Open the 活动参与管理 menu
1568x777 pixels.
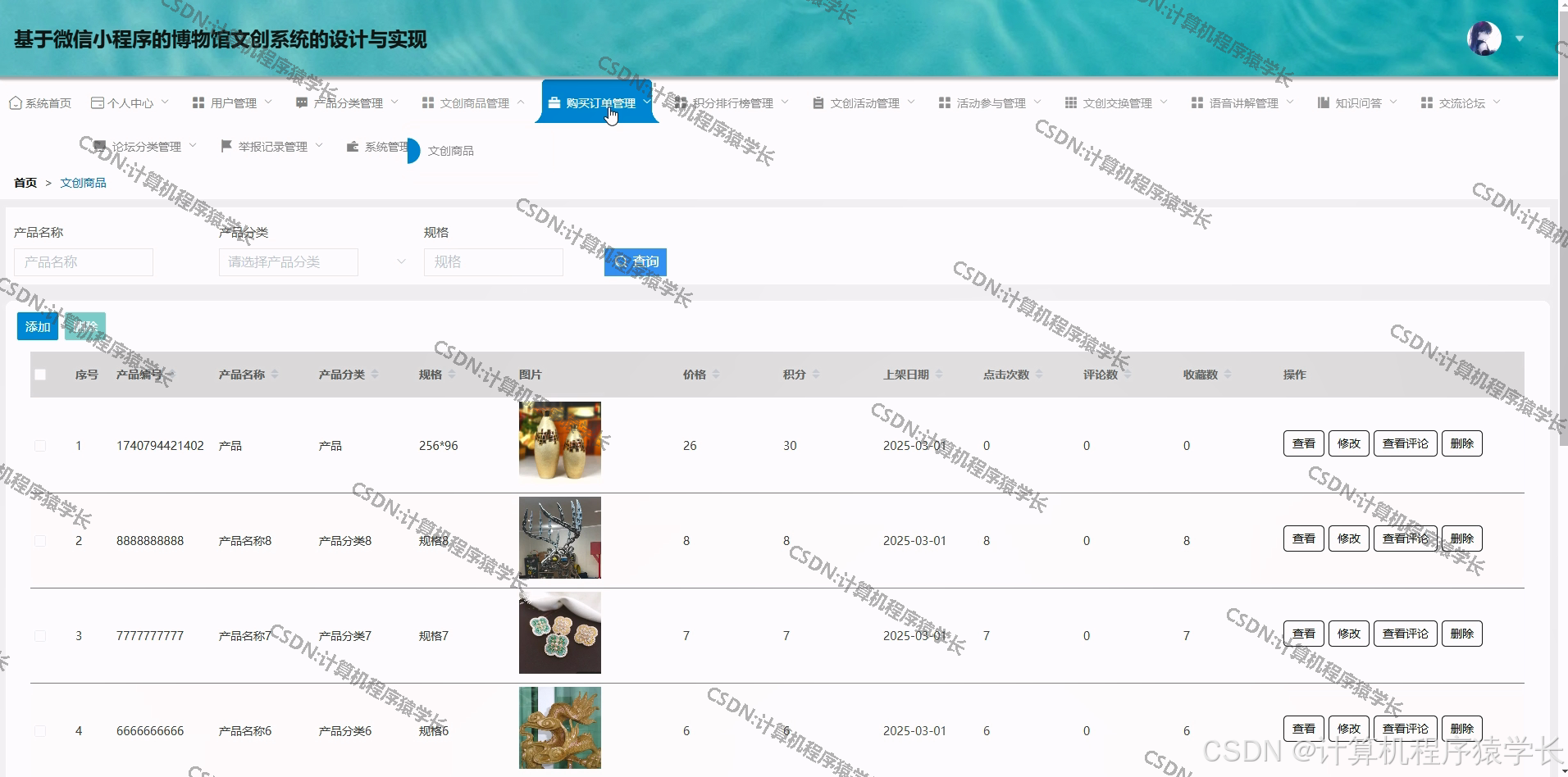pyautogui.click(x=989, y=103)
